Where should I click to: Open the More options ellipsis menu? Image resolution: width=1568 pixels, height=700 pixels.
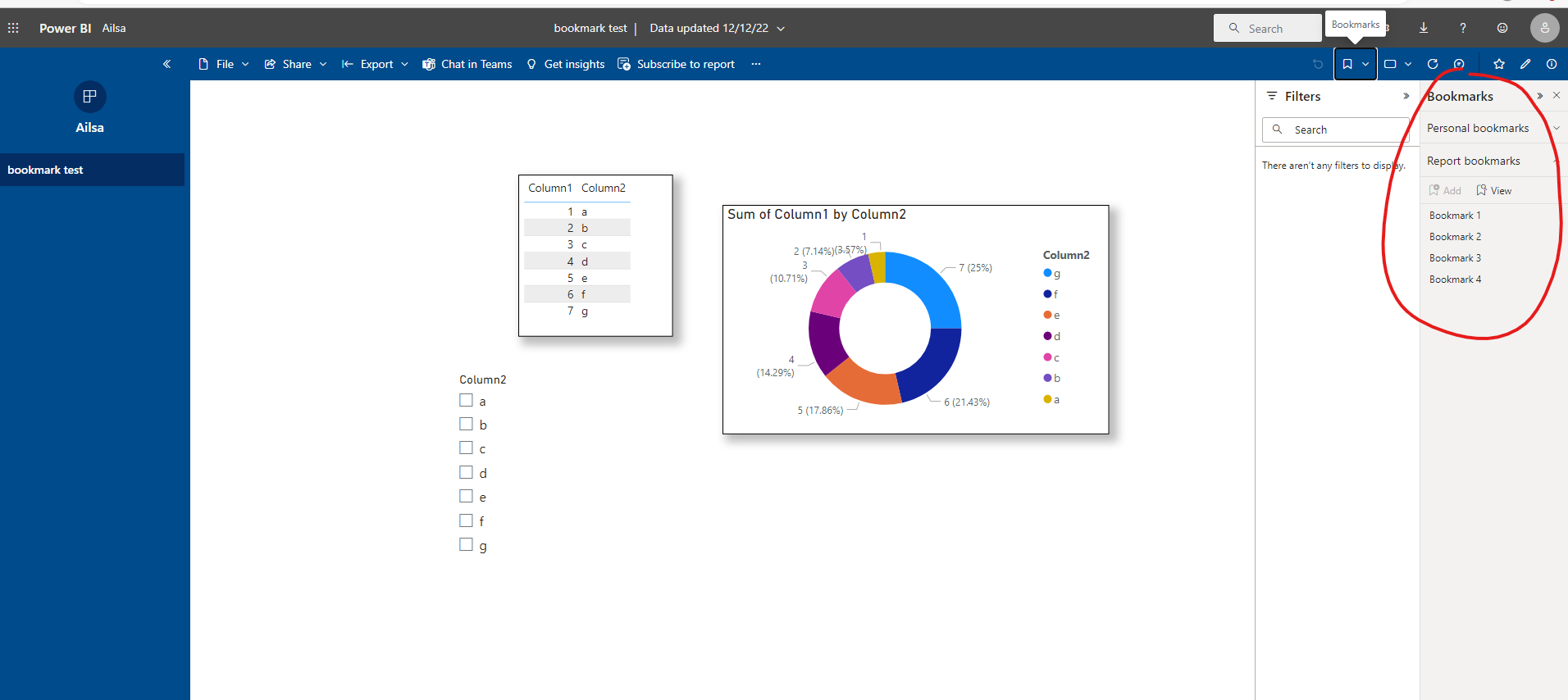point(756,64)
